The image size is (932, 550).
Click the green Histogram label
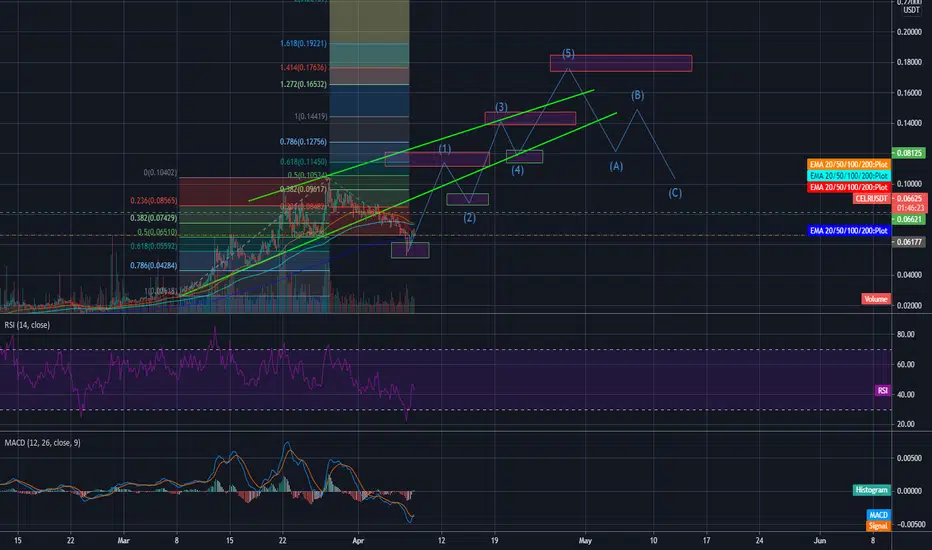tap(871, 490)
